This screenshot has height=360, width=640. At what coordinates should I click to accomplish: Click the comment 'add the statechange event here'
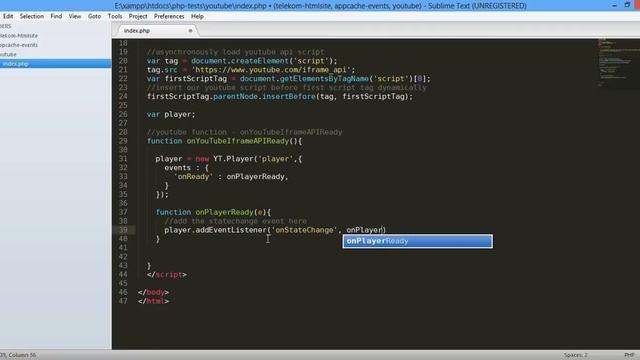pyautogui.click(x=236, y=221)
